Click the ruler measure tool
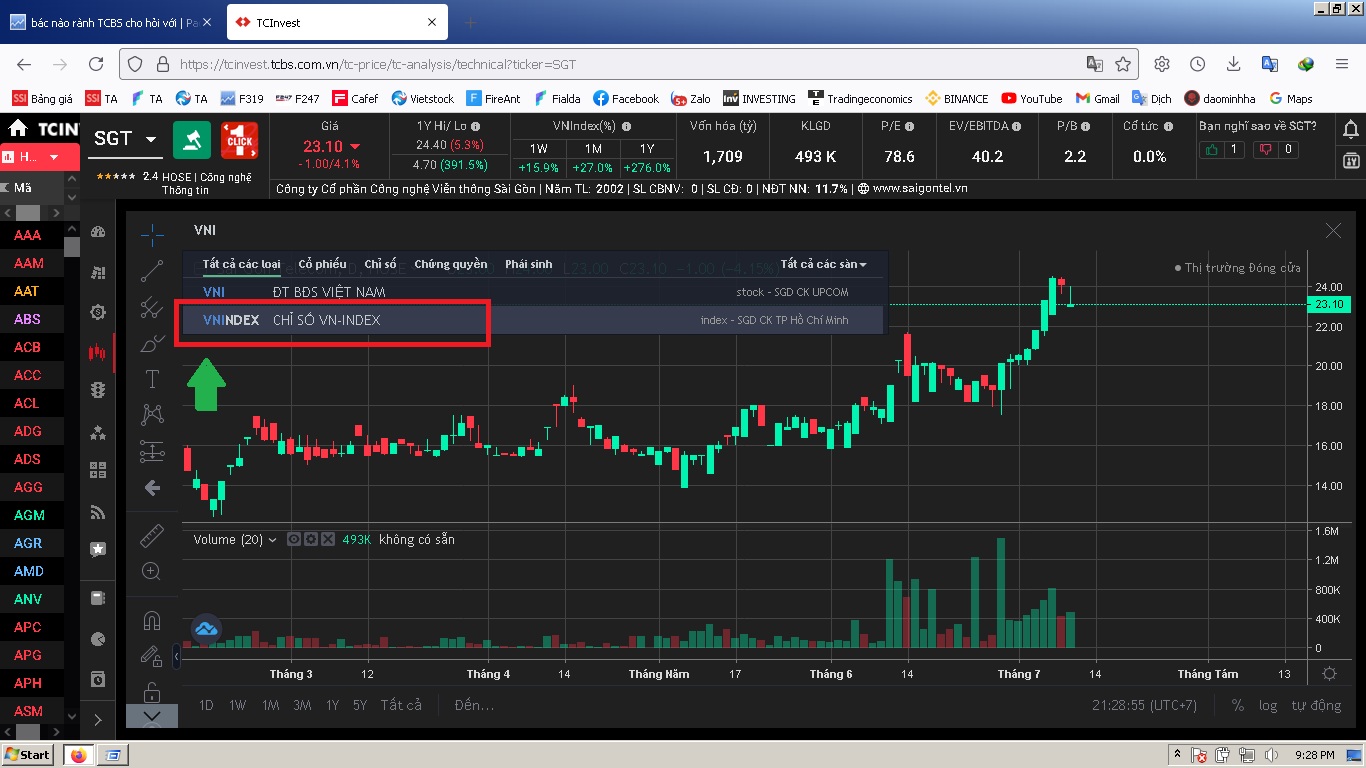Image resolution: width=1366 pixels, height=768 pixels. pyautogui.click(x=152, y=536)
